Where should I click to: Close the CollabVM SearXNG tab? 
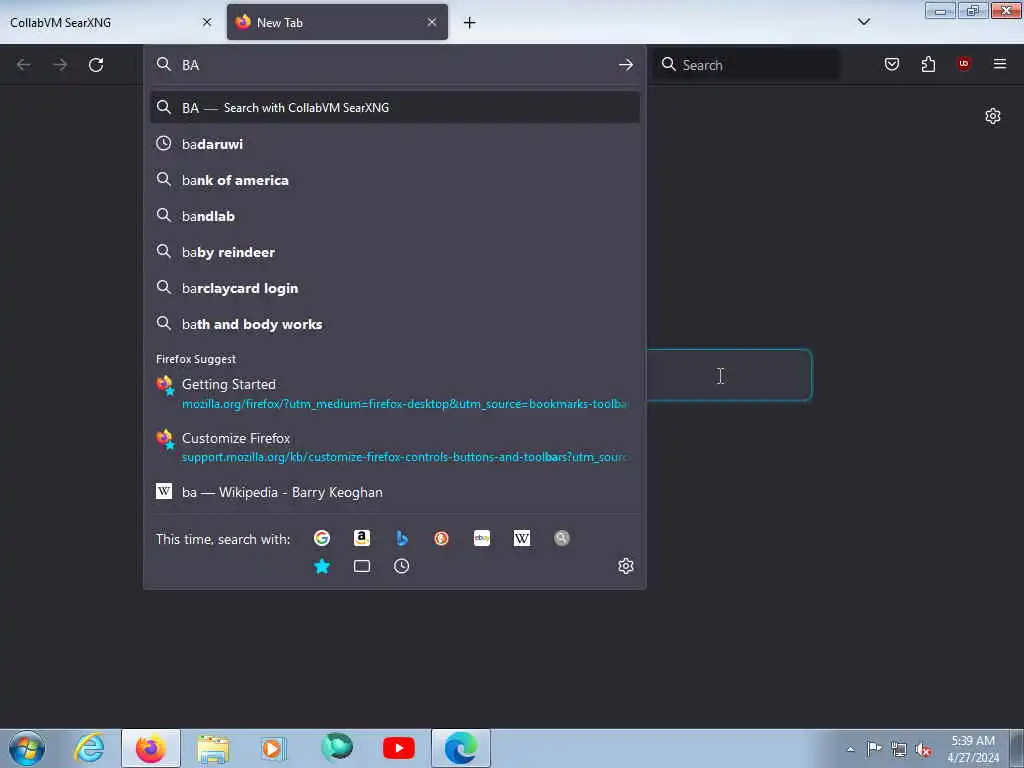pyautogui.click(x=207, y=22)
